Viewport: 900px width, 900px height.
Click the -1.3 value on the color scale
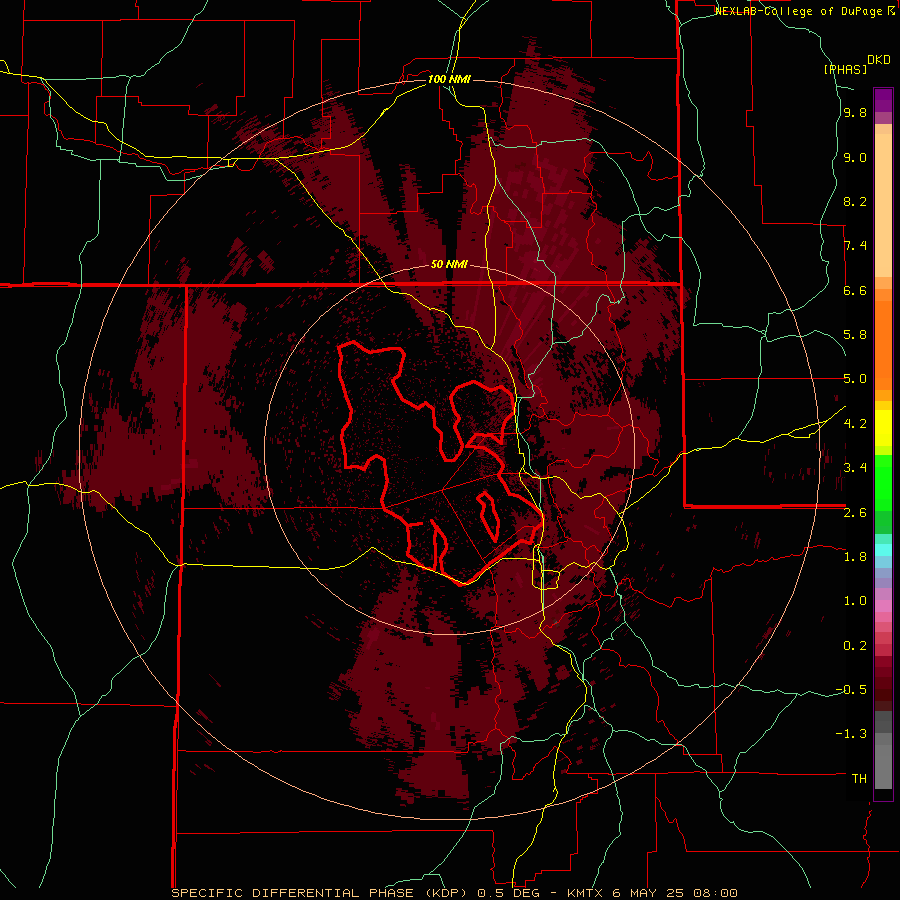pyautogui.click(x=851, y=734)
